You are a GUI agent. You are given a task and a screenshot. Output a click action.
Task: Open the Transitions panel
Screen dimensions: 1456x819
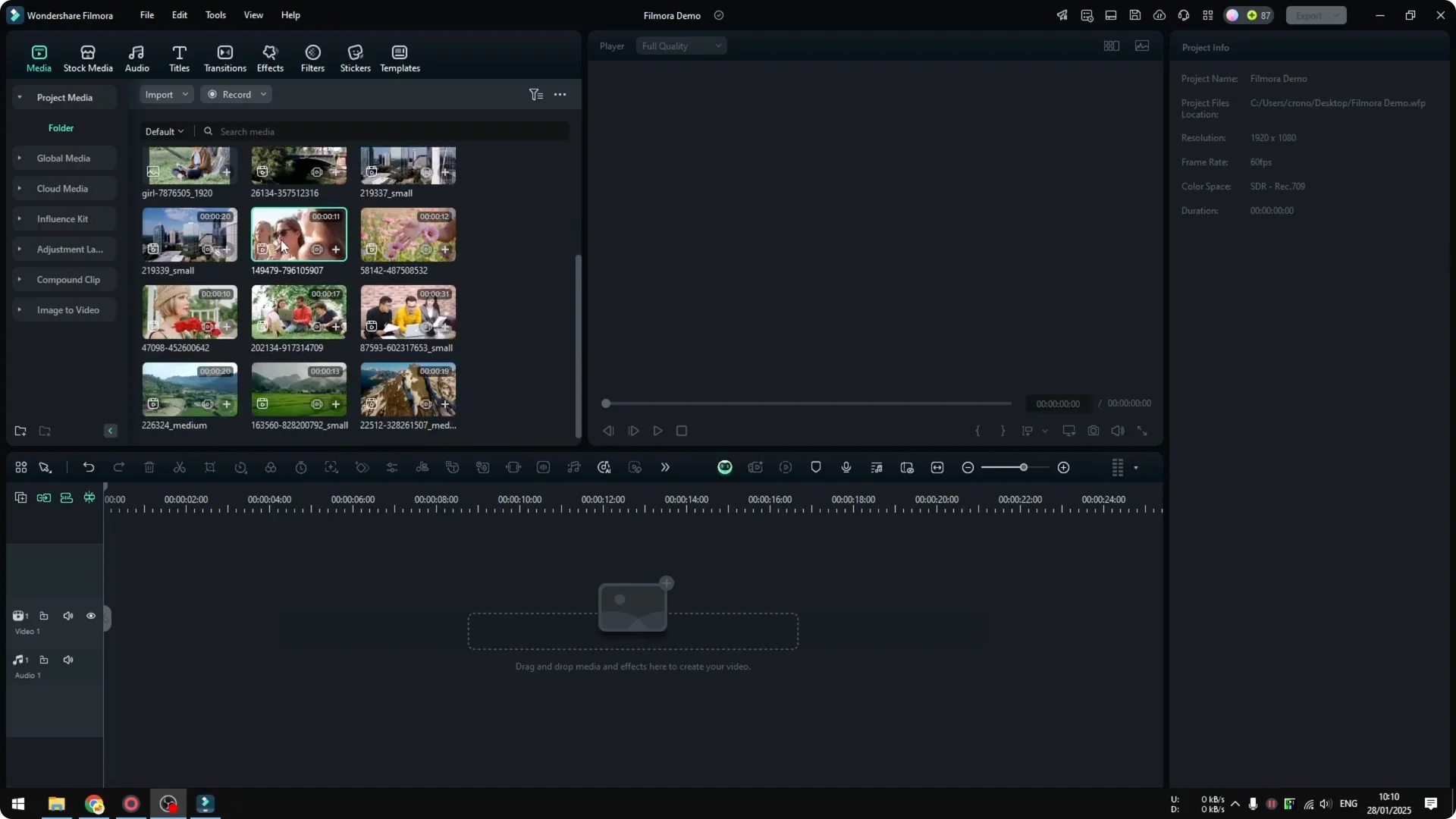point(224,57)
